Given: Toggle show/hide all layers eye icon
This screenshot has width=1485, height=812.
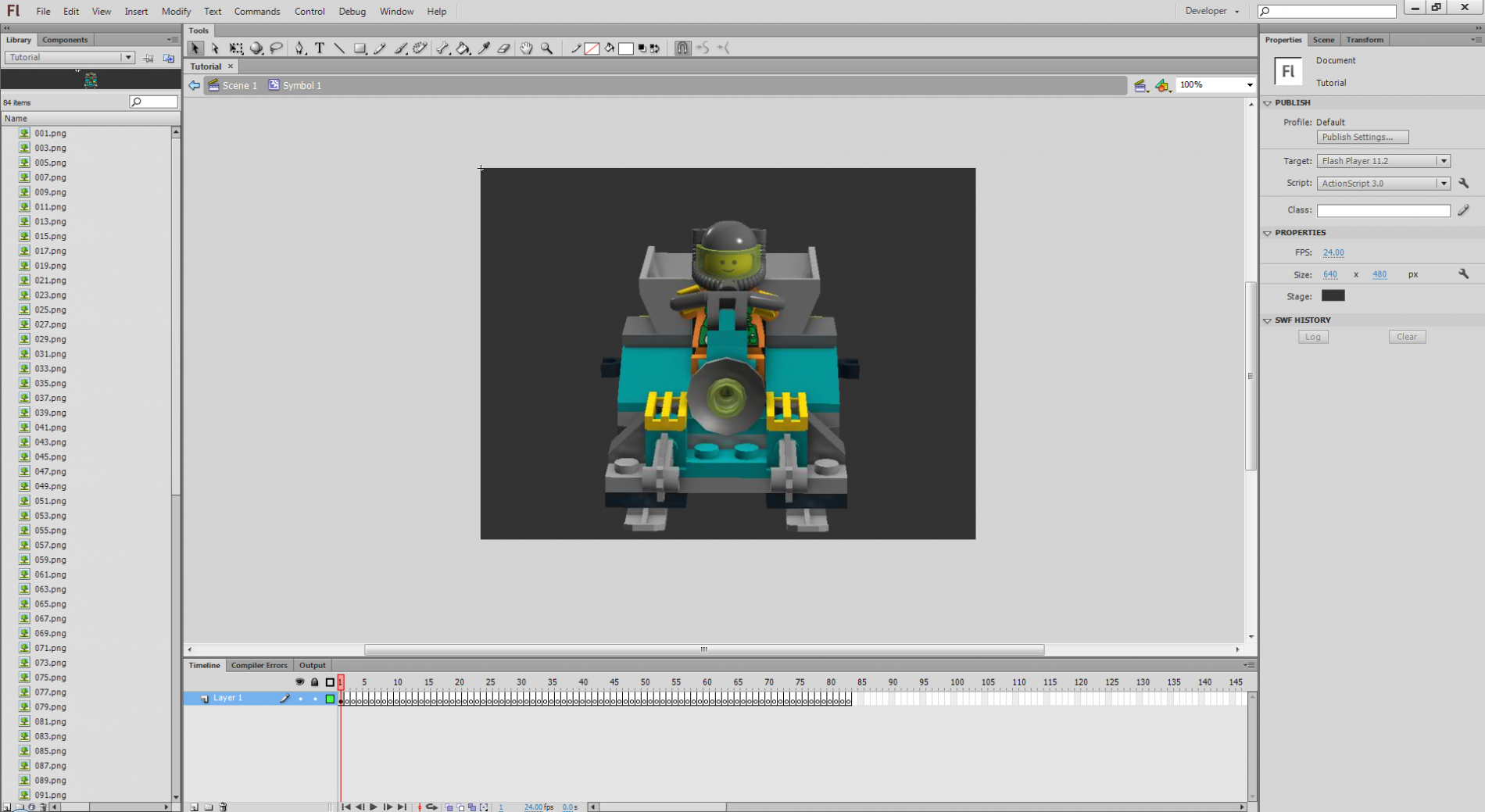Looking at the screenshot, I should (299, 682).
